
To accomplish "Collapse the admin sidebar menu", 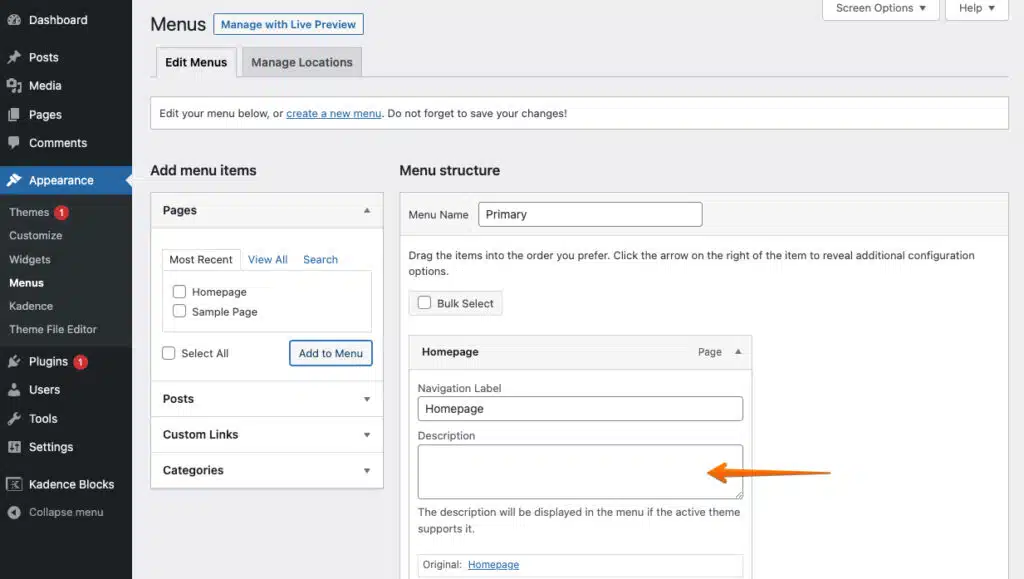I will point(12,512).
